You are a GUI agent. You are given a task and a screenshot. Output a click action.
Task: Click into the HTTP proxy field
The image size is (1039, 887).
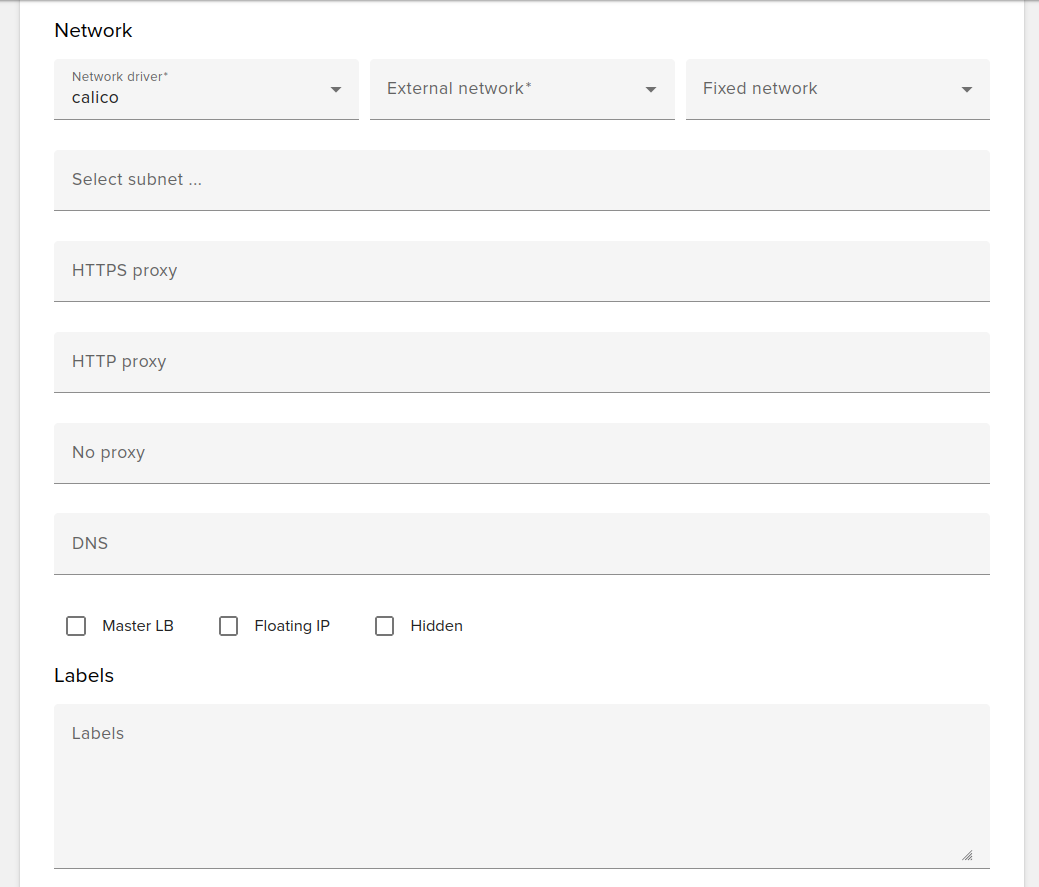pyautogui.click(x=520, y=361)
